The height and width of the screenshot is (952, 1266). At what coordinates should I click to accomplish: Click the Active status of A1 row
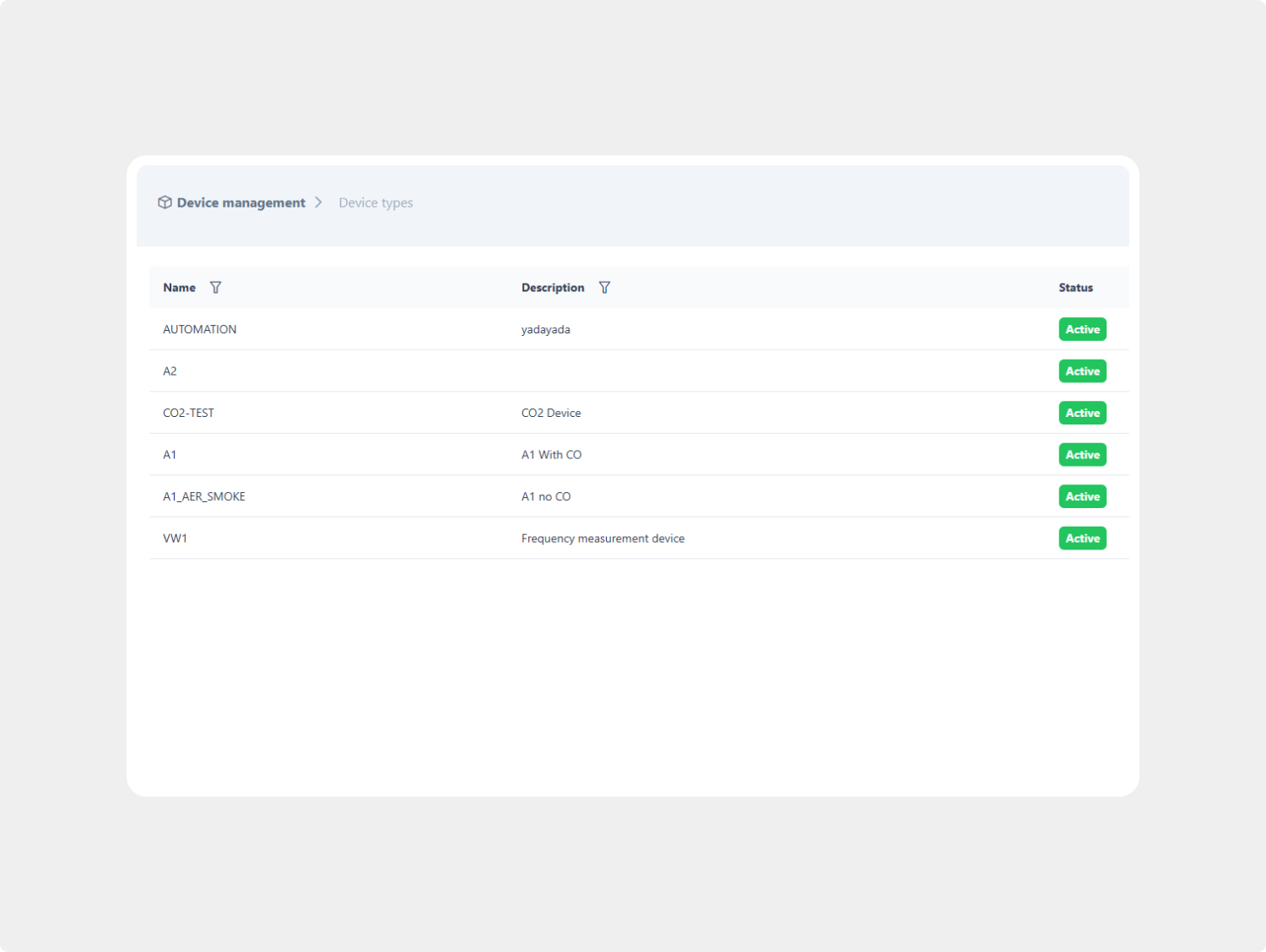coord(1082,455)
